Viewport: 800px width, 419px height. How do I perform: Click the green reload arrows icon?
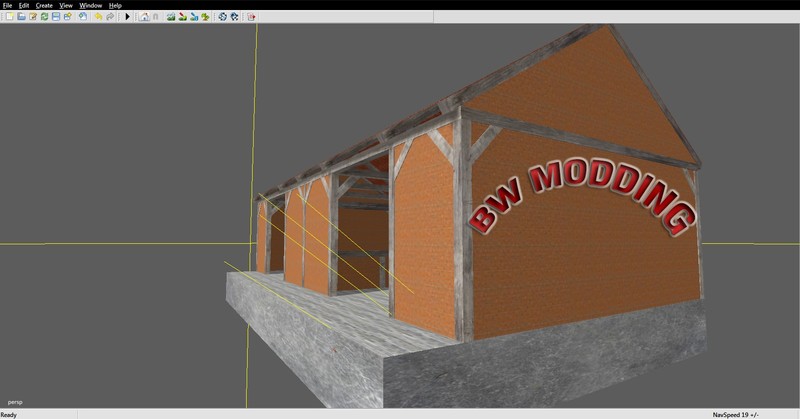coord(44,17)
